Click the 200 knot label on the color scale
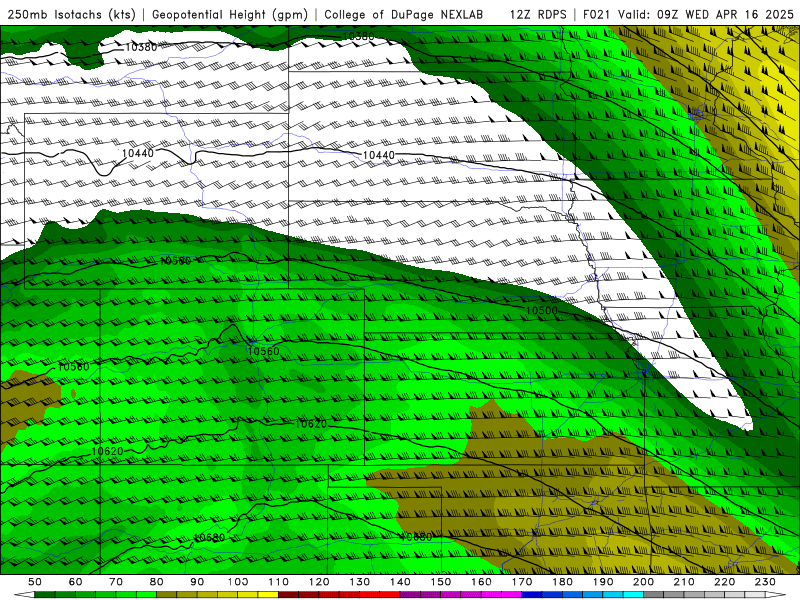 [644, 582]
